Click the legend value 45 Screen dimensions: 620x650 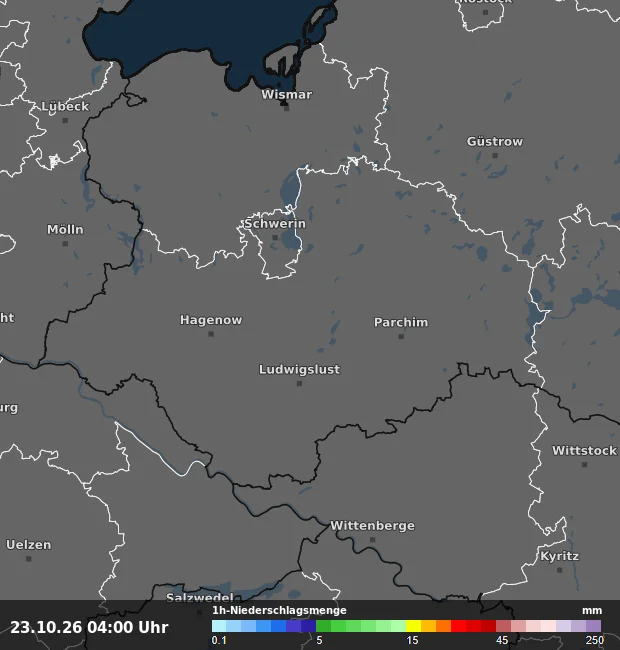point(502,640)
